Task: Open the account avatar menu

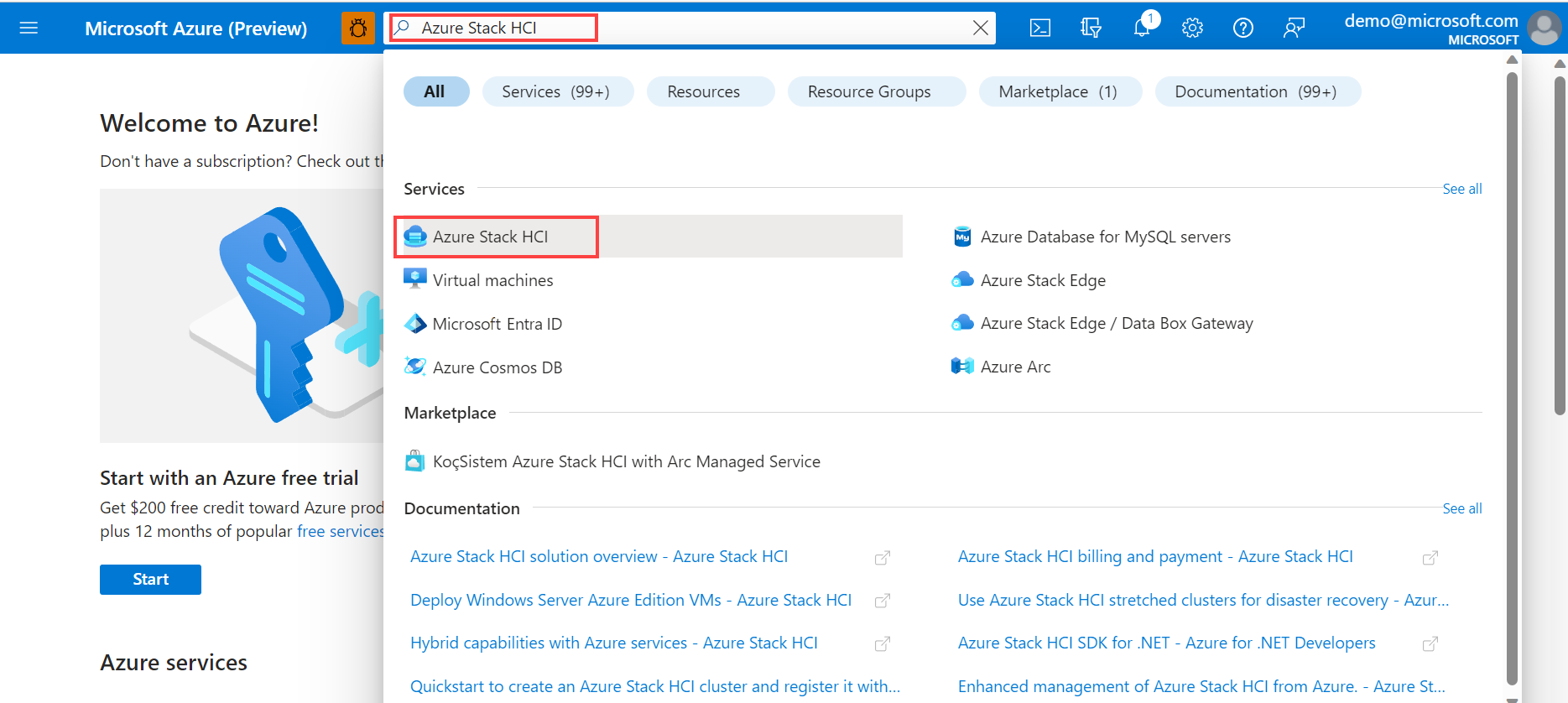Action: click(x=1545, y=28)
